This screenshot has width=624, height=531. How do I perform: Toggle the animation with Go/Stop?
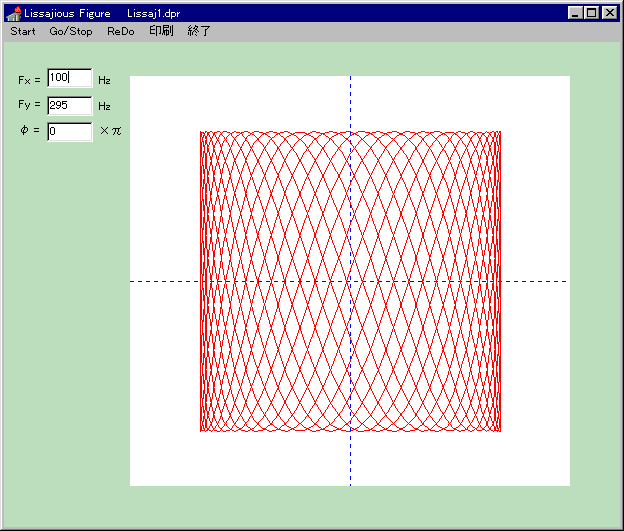[71, 31]
